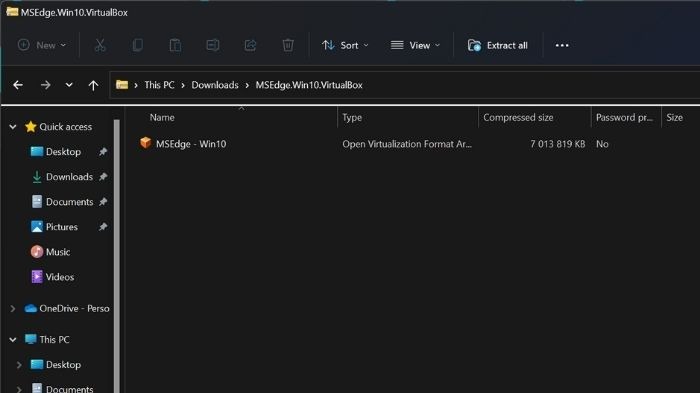Click the Music icon in sidebar
This screenshot has width=700, height=393.
(37, 252)
